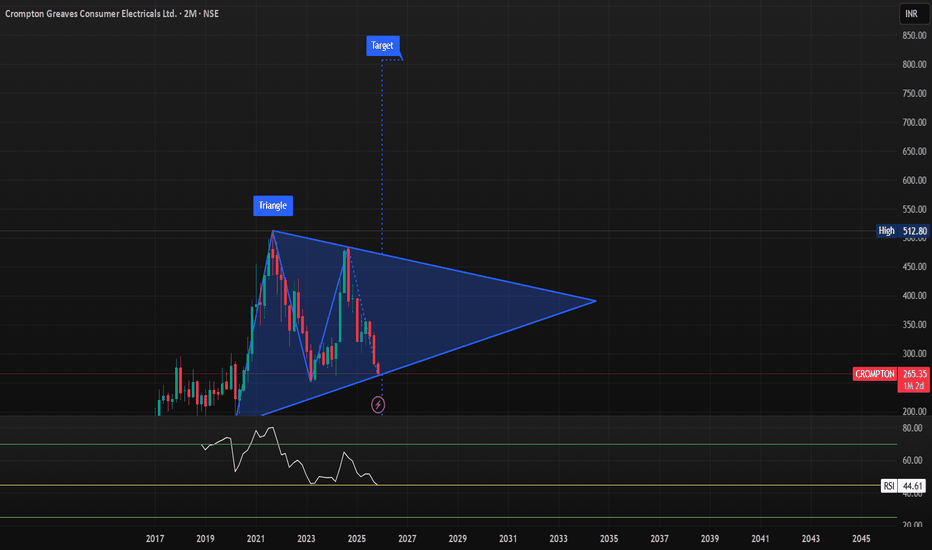Click the 2025 time axis label
The height and width of the screenshot is (550, 932).
tap(357, 539)
